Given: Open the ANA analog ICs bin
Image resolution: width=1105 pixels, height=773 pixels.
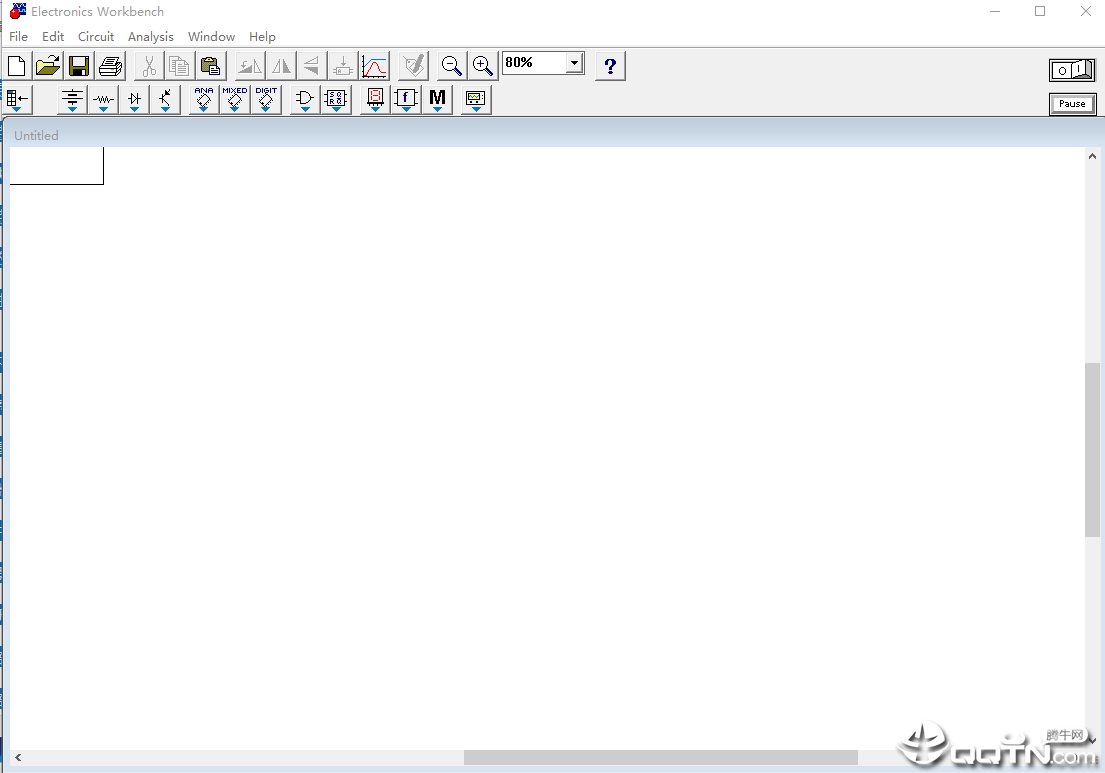Looking at the screenshot, I should pyautogui.click(x=204, y=99).
